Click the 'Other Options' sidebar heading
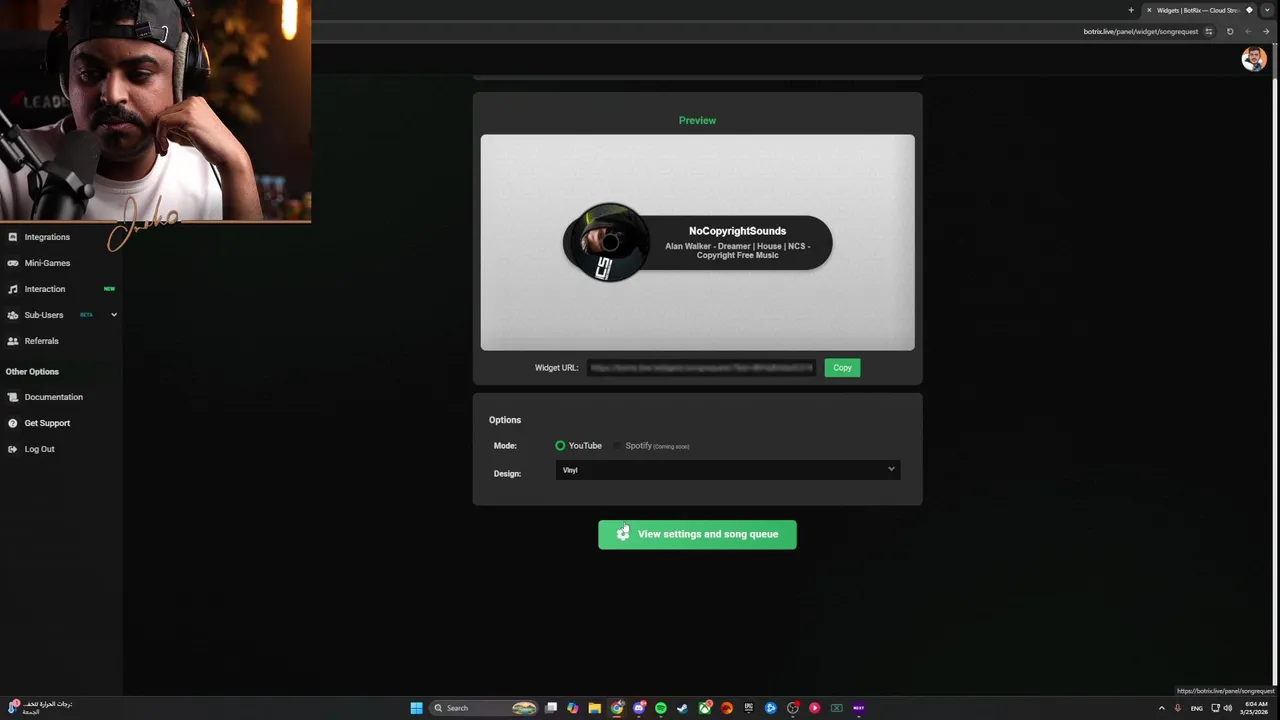This screenshot has width=1280, height=720. point(32,371)
